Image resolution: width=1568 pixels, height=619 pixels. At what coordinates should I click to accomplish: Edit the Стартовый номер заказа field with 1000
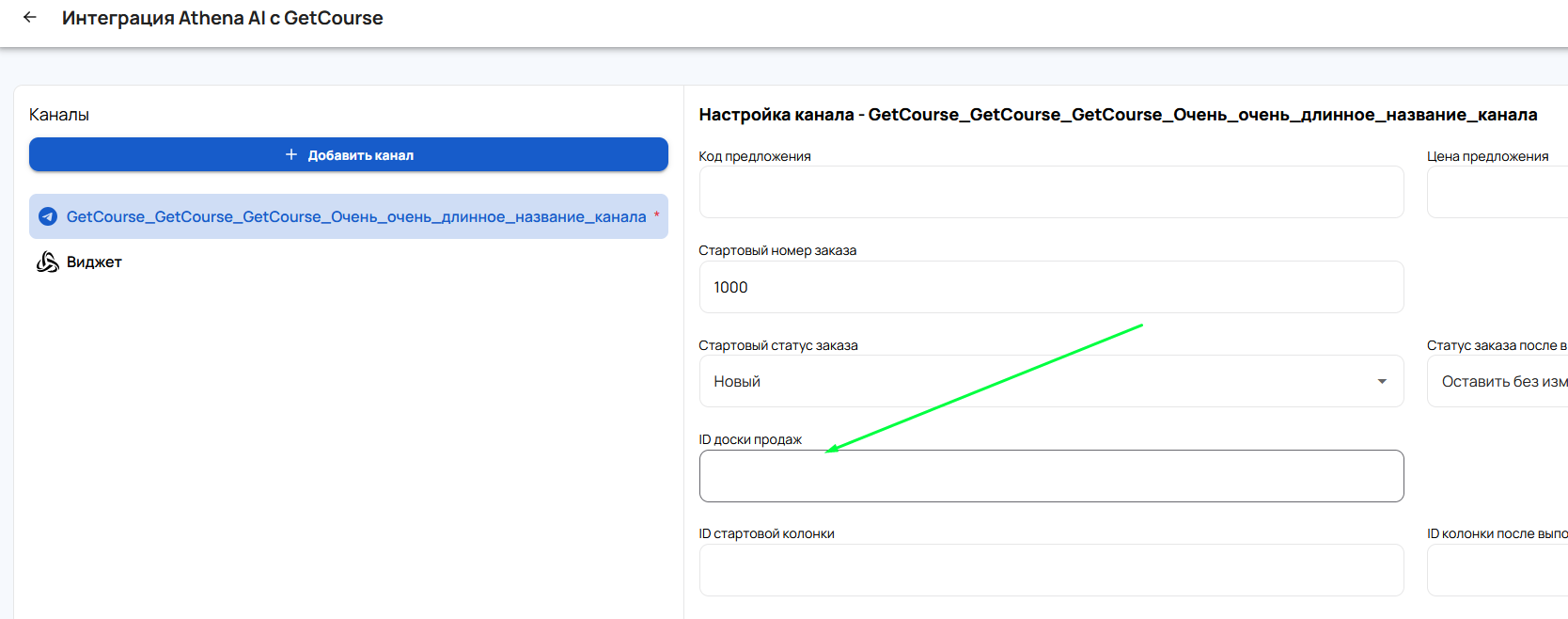click(1051, 287)
